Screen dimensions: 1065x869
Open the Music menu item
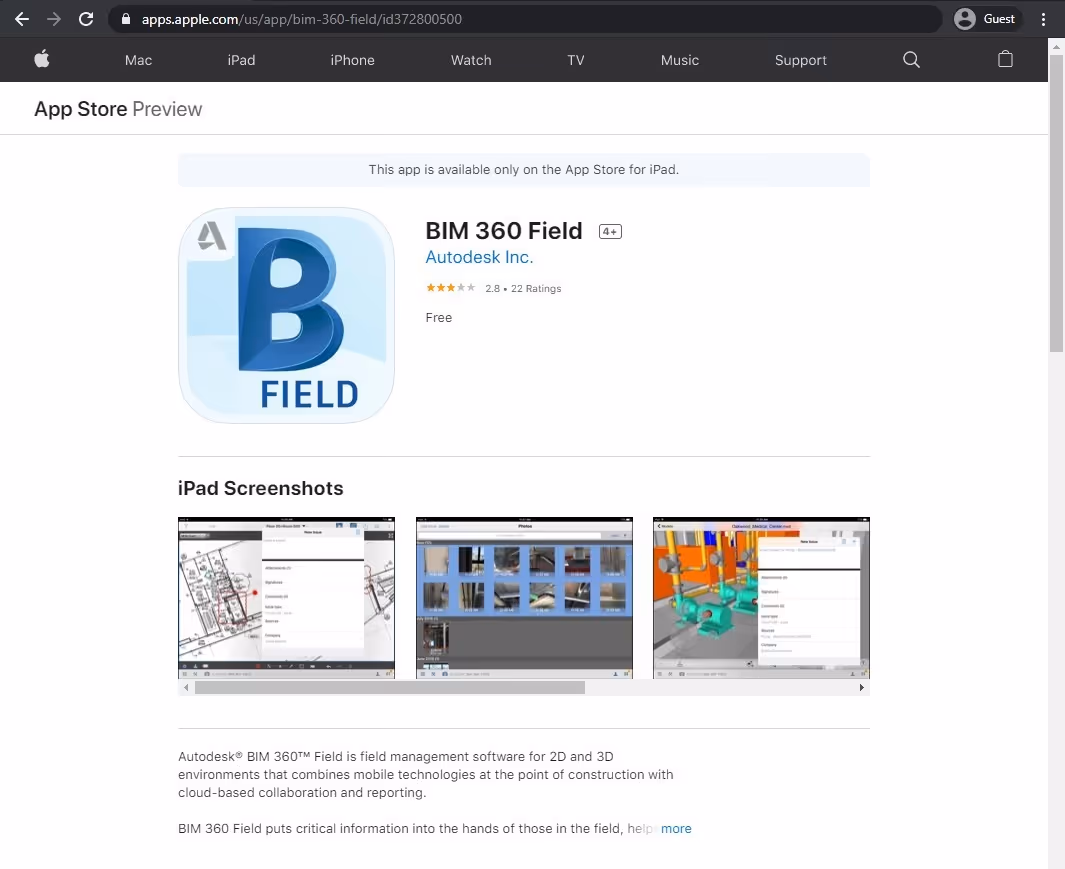click(680, 60)
